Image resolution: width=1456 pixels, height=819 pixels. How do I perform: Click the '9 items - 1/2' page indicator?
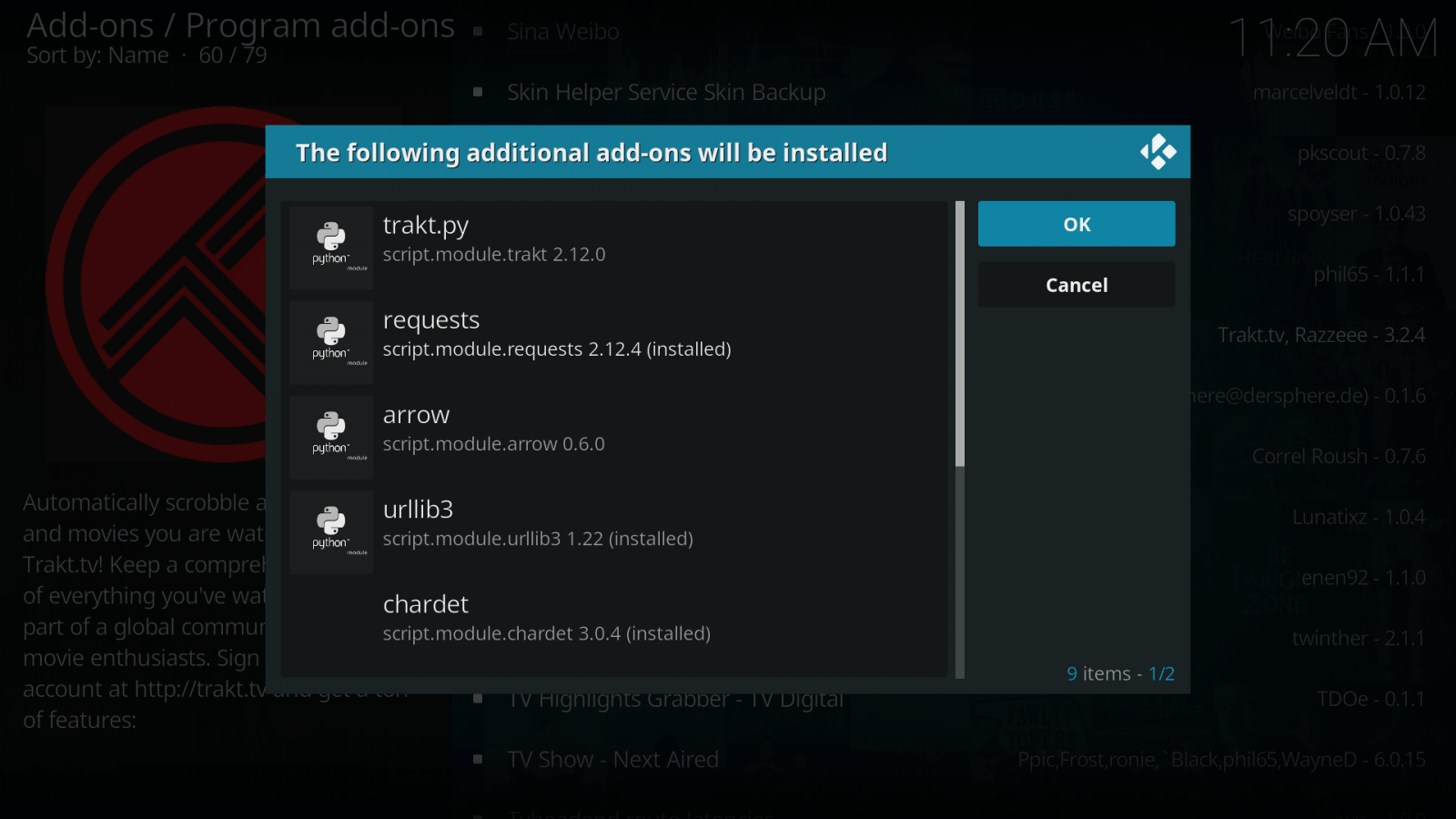click(1120, 673)
